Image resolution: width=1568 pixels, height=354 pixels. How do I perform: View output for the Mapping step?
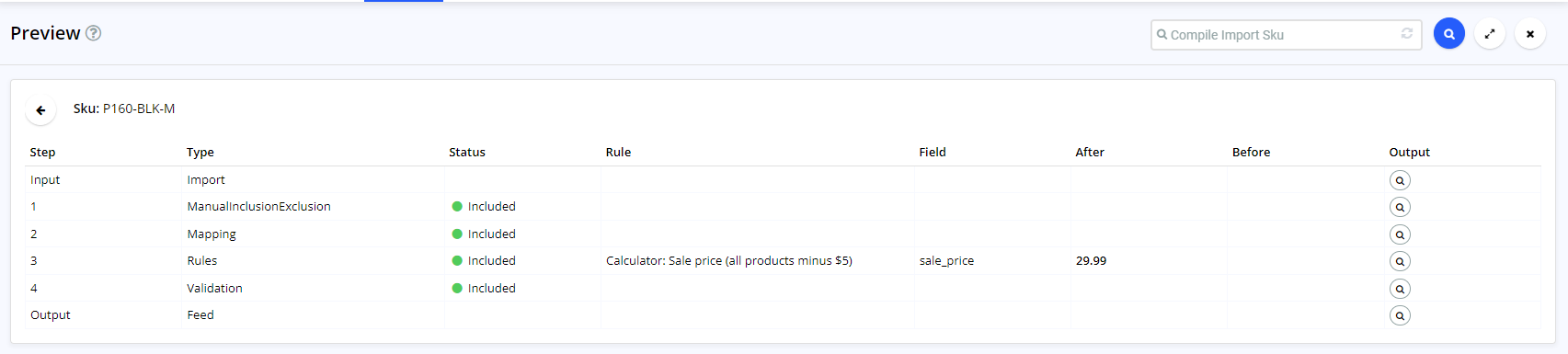[1400, 234]
